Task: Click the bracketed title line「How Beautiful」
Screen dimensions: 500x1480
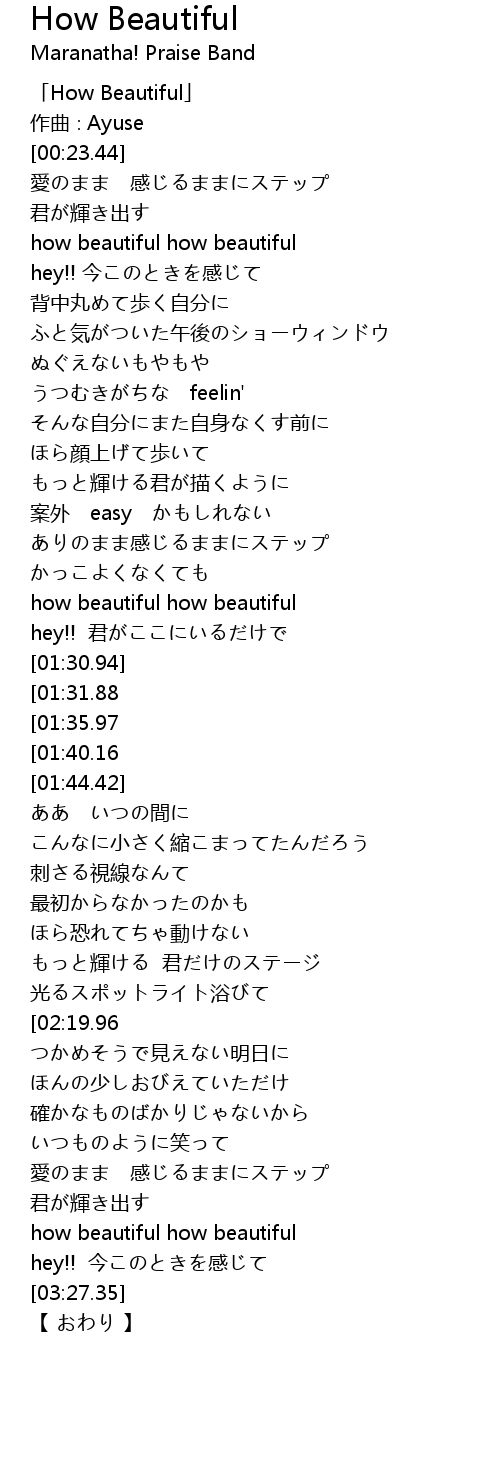Action: [112, 93]
